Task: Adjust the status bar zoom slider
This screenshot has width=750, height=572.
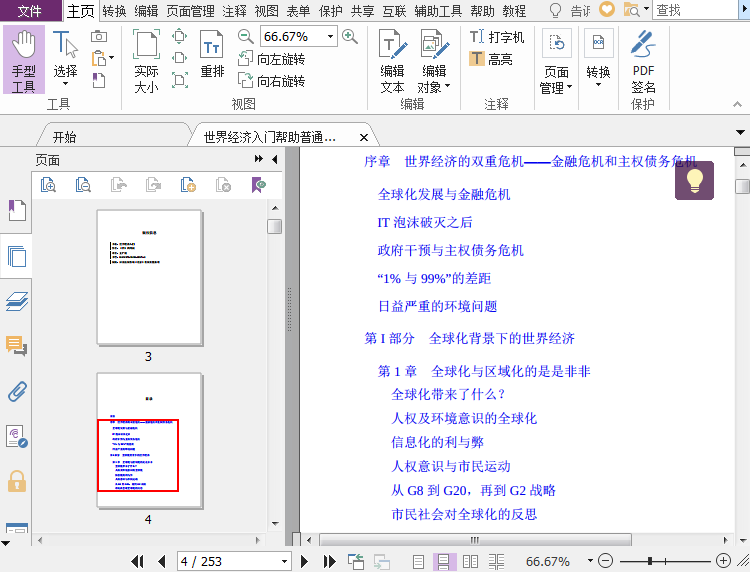Action: coord(650,561)
